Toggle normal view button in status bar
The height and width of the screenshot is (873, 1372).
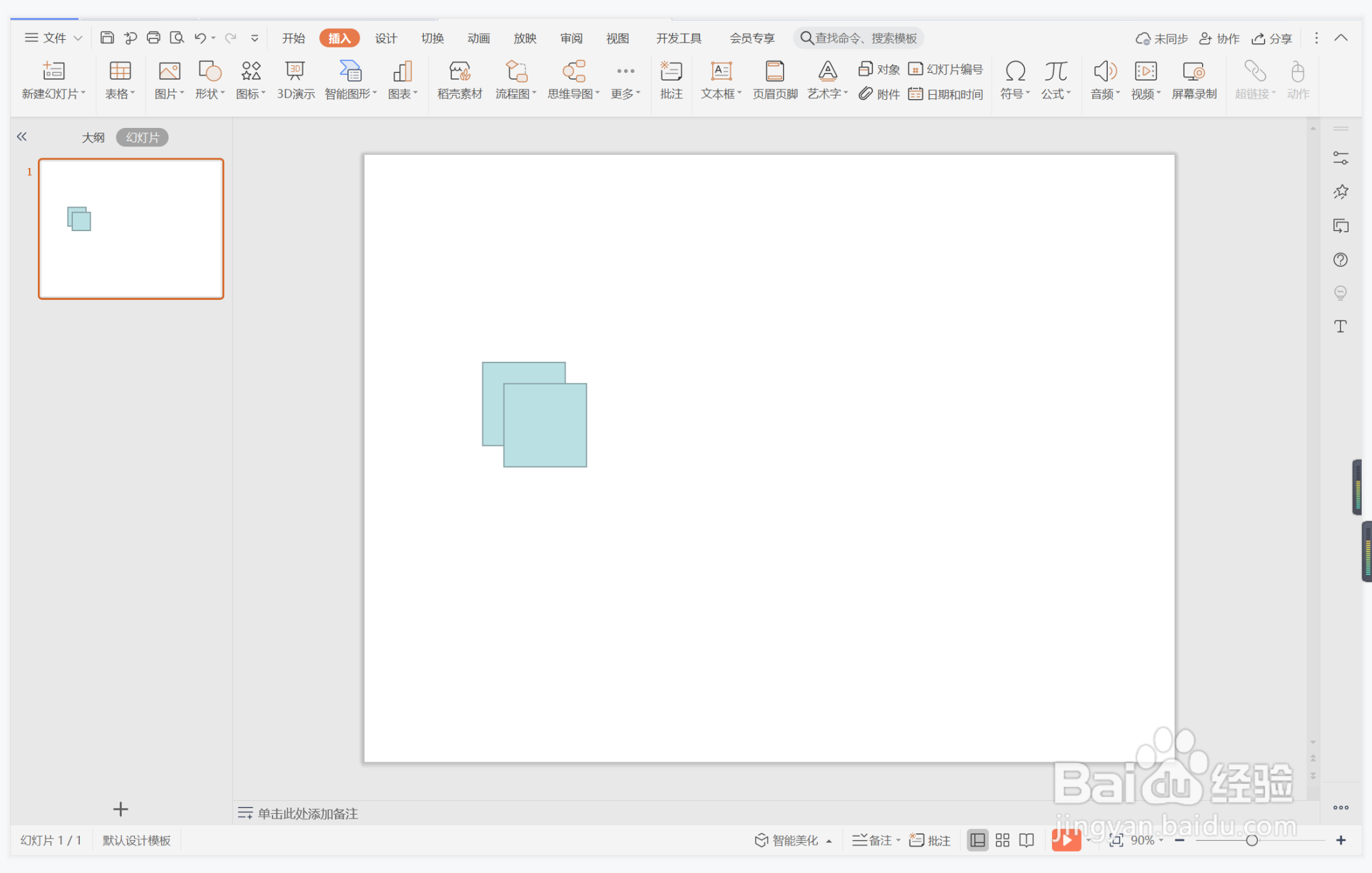977,840
